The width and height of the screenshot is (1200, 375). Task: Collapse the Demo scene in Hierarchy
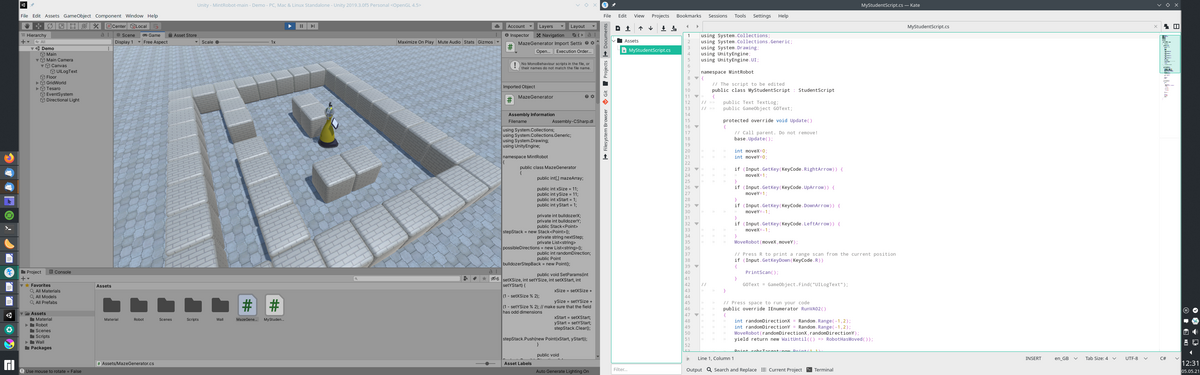32,48
